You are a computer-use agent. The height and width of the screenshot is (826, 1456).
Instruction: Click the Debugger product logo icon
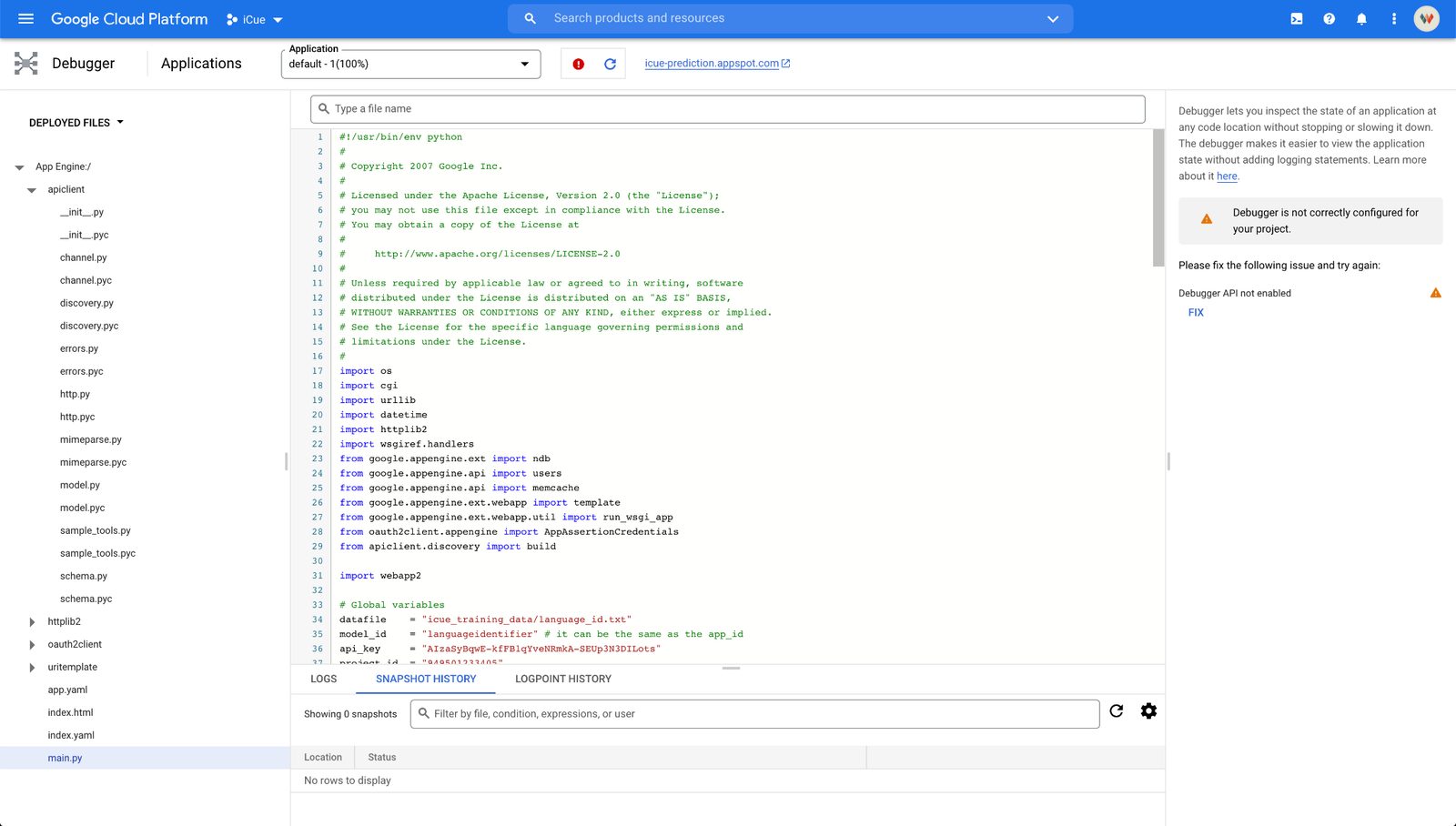pyautogui.click(x=26, y=63)
